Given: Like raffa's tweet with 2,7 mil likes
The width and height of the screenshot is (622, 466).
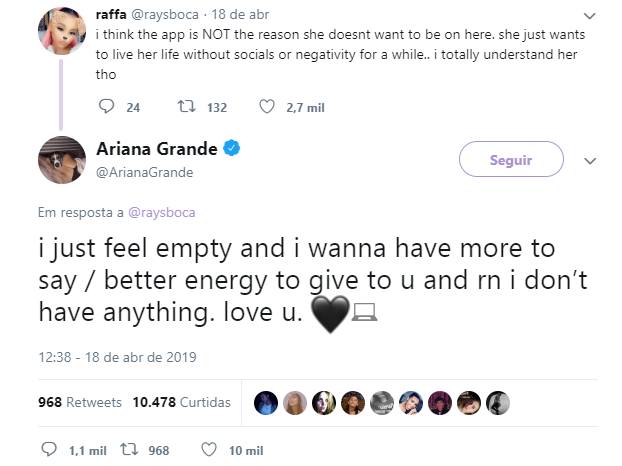Looking at the screenshot, I should point(267,106).
